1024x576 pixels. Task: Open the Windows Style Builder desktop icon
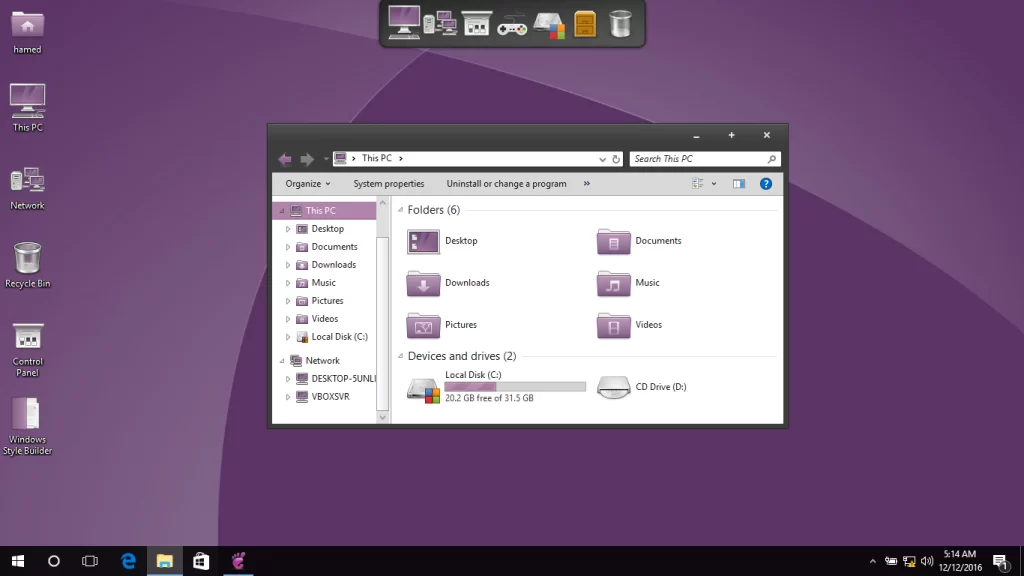pyautogui.click(x=27, y=426)
